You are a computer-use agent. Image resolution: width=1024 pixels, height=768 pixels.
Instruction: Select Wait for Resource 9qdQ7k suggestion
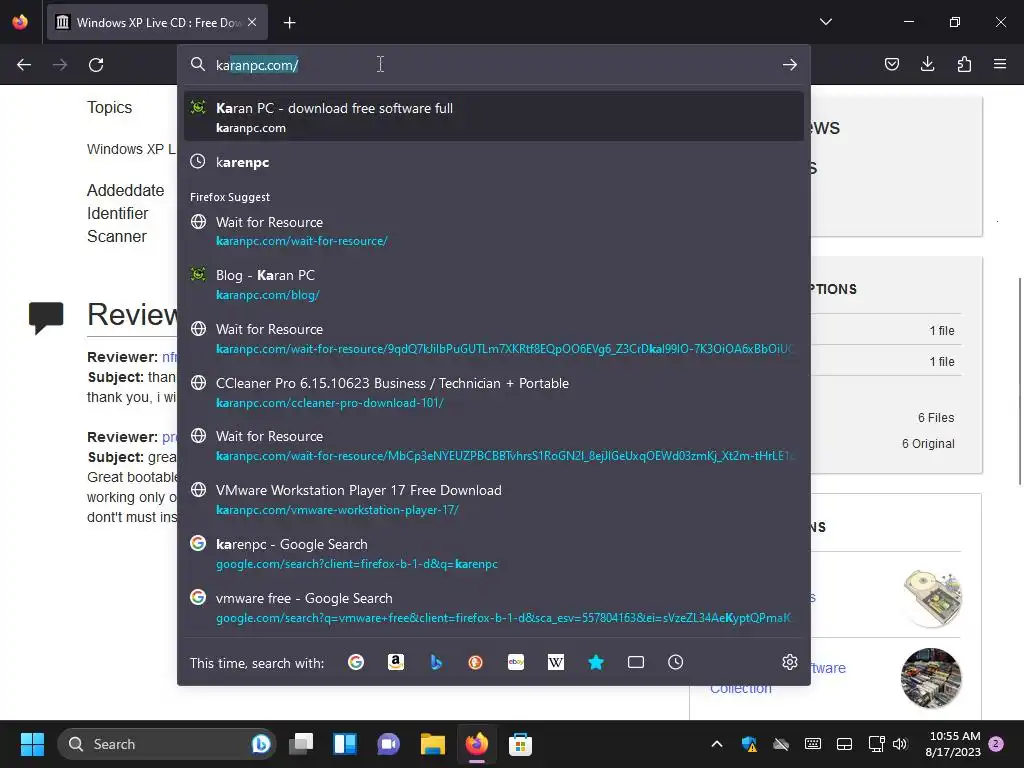(494, 338)
